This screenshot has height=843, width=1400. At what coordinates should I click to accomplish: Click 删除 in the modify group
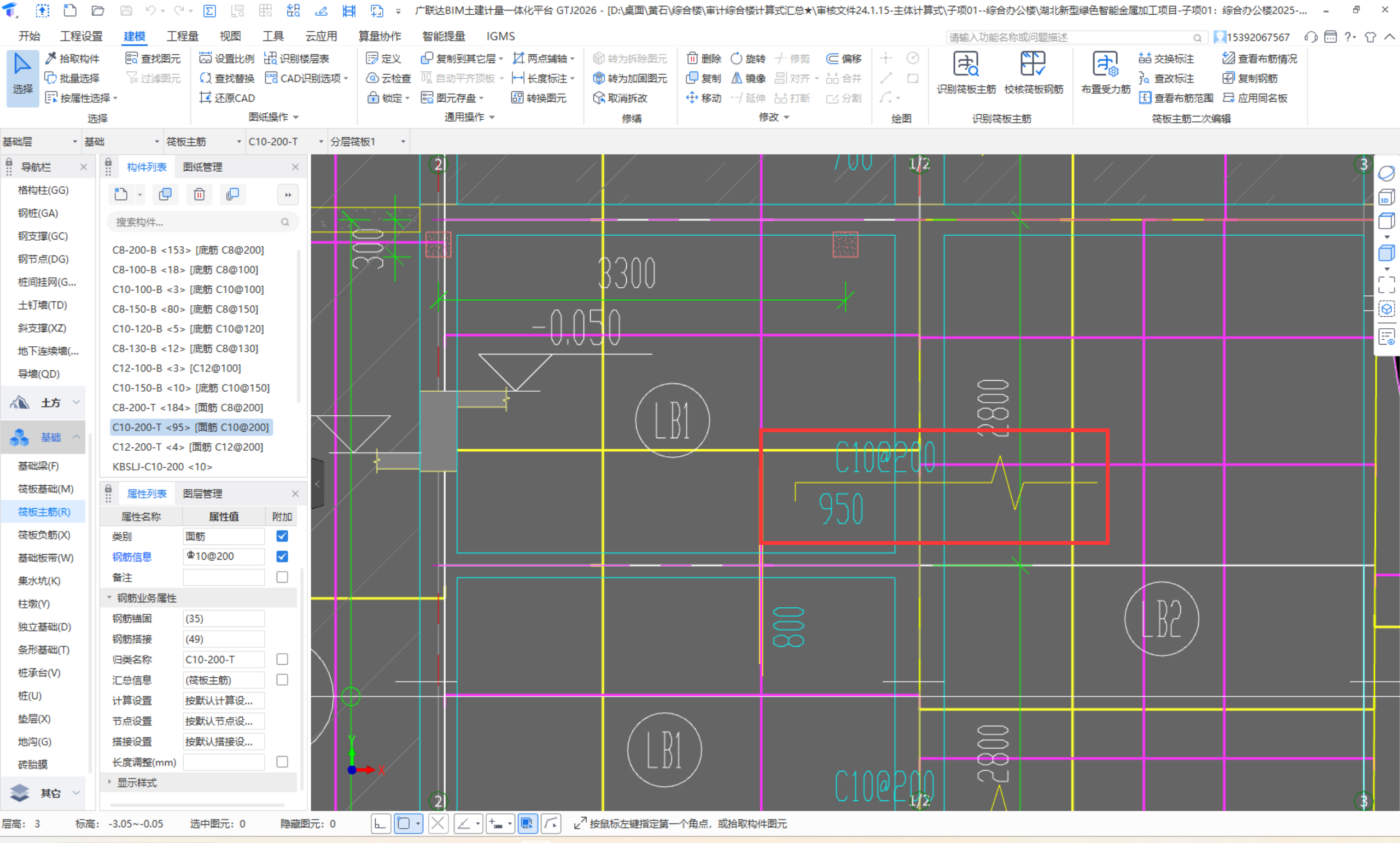pos(704,59)
